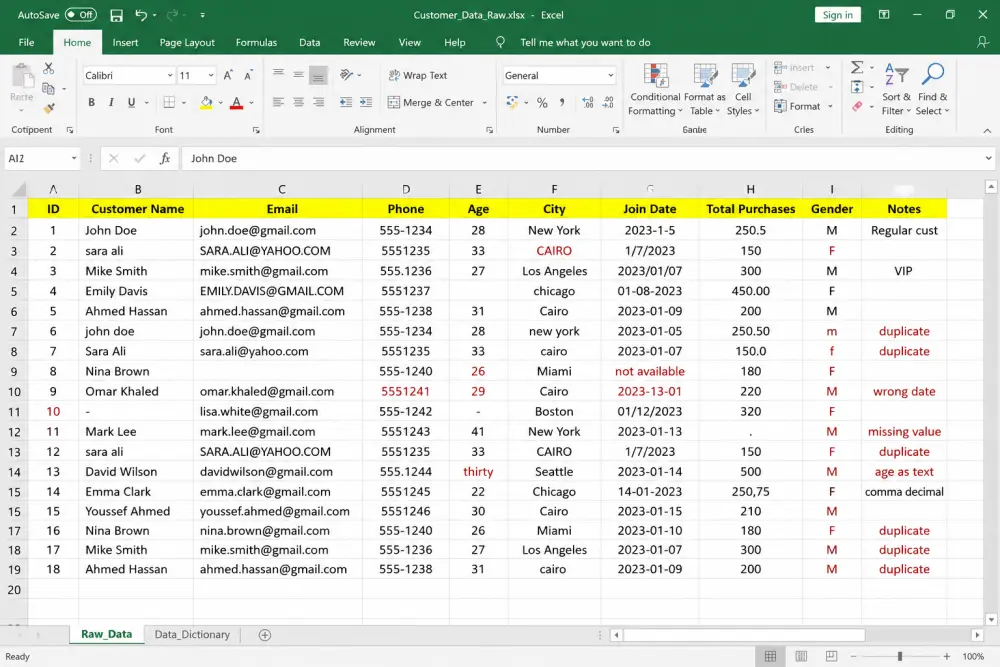Apply the yellow Fill Color swatch
Viewport: 1000px width, 667px height.
(206, 102)
